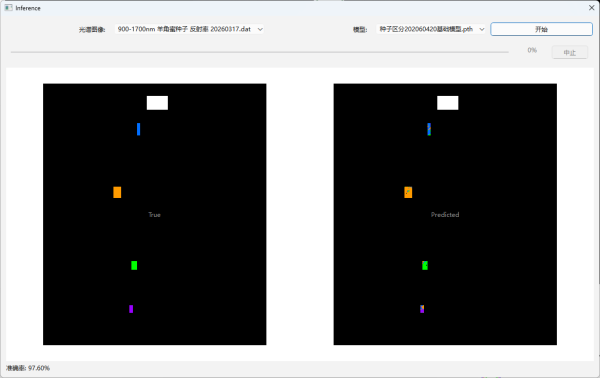
Task: Click the purple region in Predicted image
Action: click(x=422, y=309)
